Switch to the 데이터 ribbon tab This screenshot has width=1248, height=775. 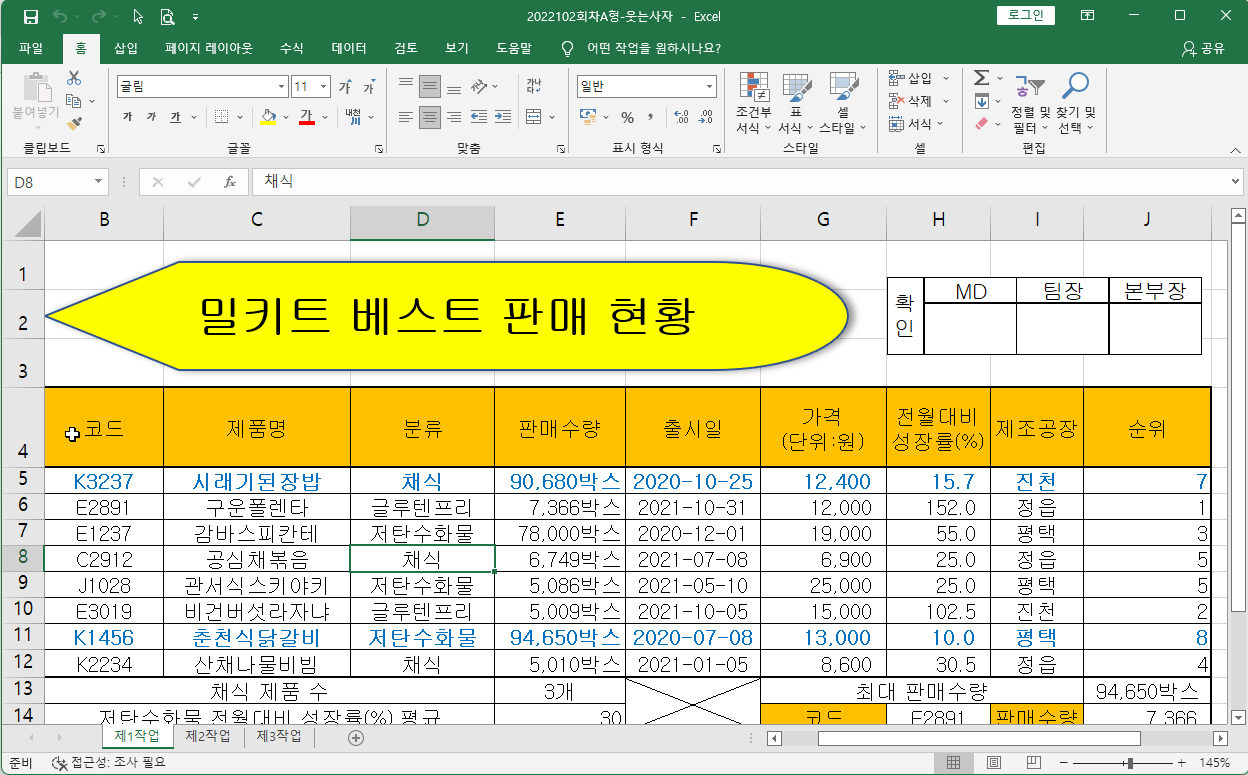coord(349,48)
